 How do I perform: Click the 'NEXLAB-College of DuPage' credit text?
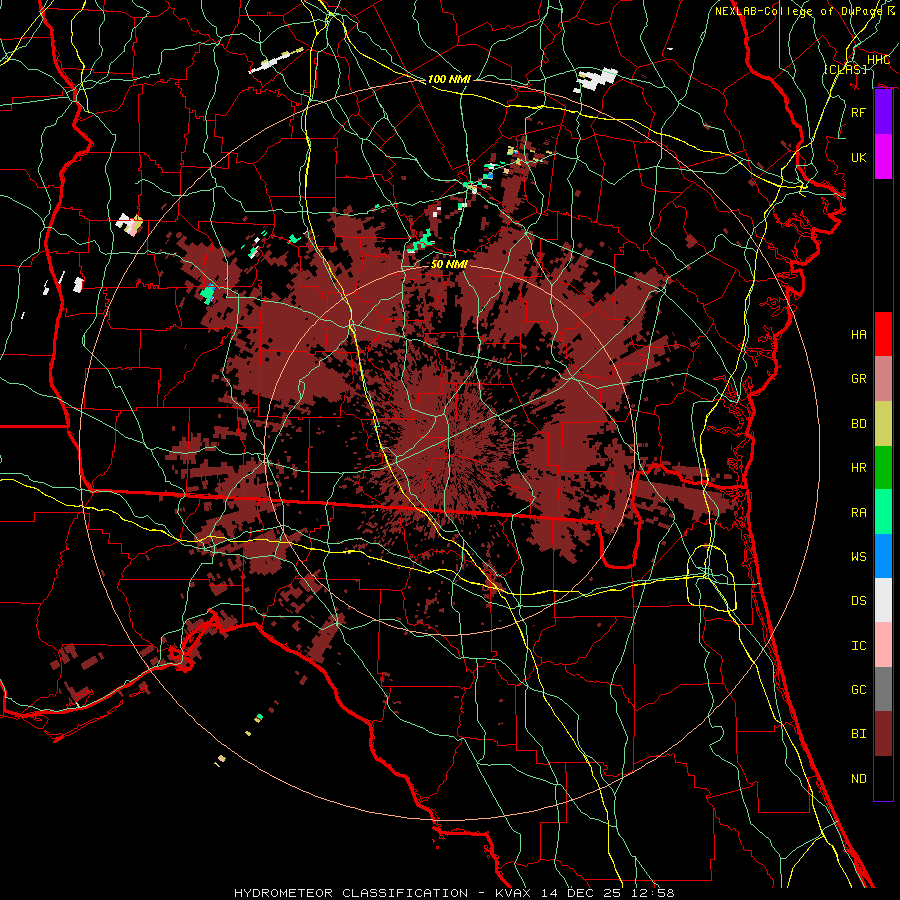[x=798, y=11]
